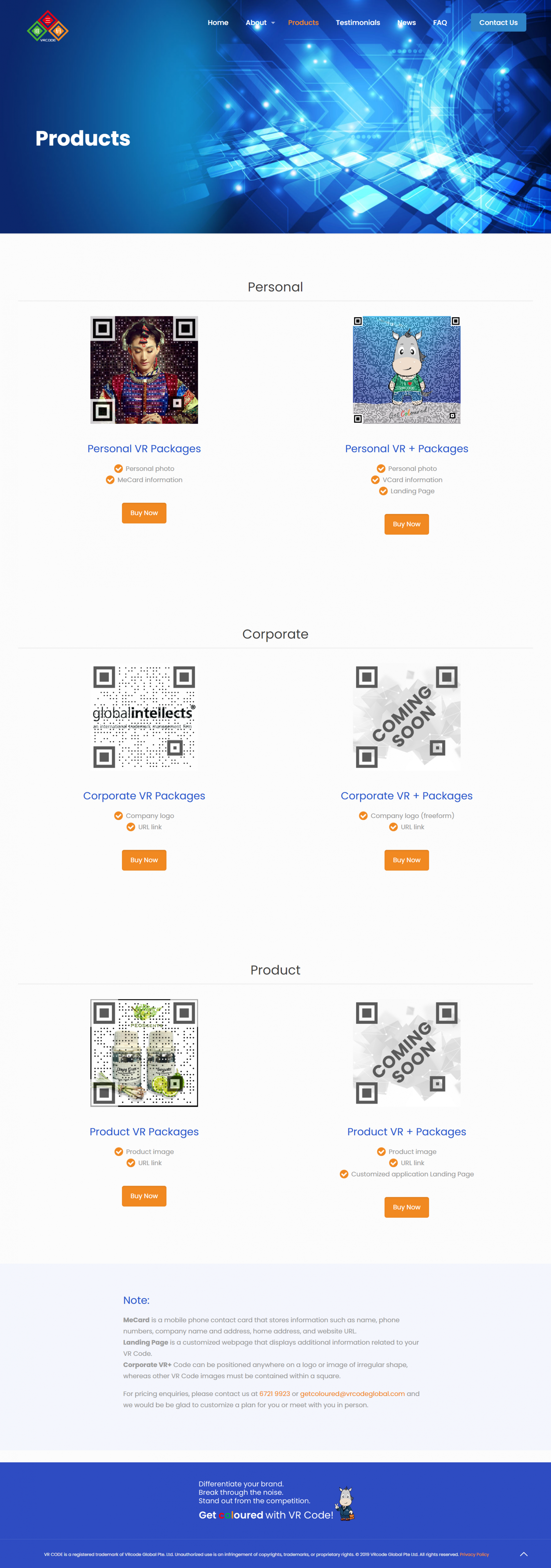Open the Testimonials menu item
The width and height of the screenshot is (551, 1568).
(x=358, y=23)
